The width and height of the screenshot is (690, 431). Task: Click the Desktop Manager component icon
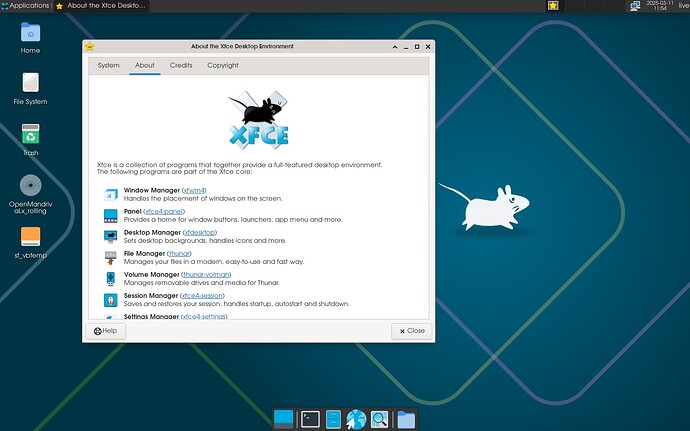[110, 236]
